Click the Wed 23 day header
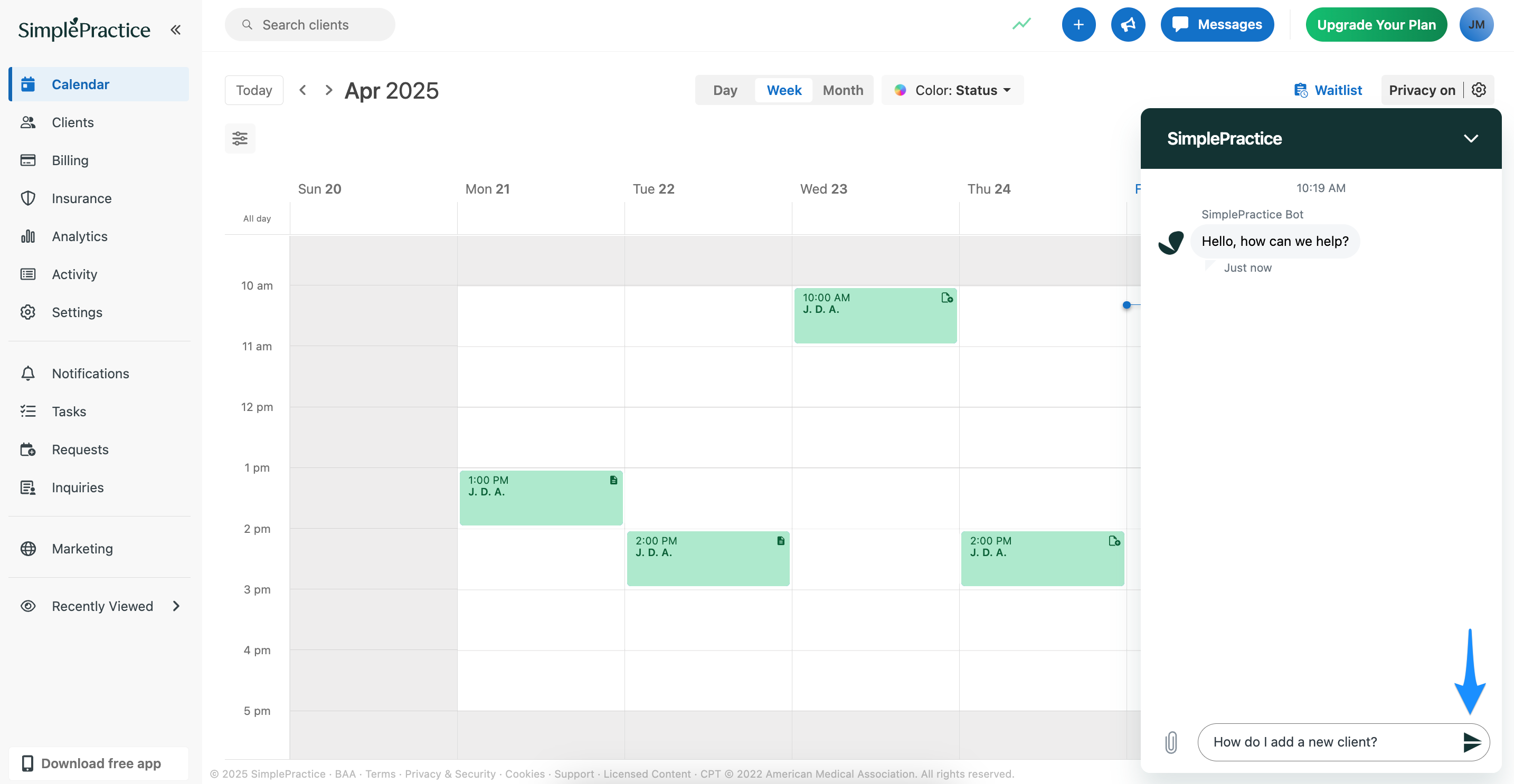 (x=824, y=189)
